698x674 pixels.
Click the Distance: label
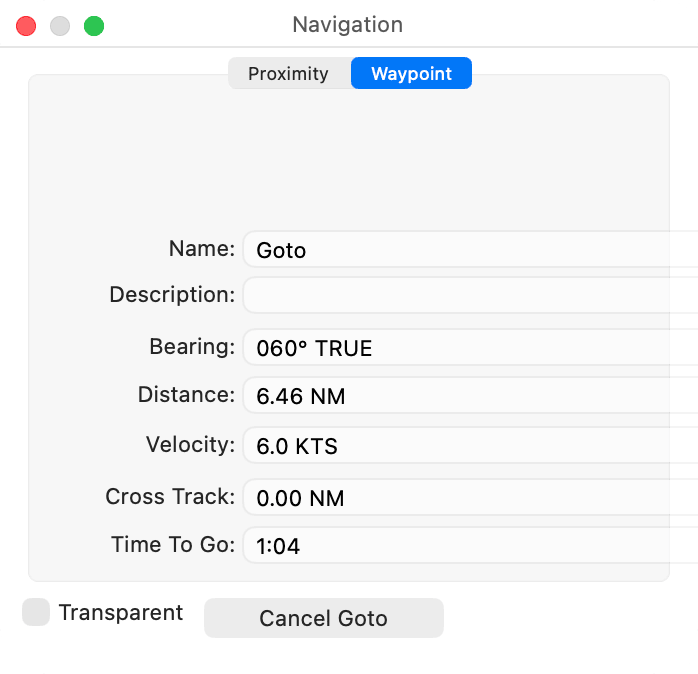coord(186,394)
